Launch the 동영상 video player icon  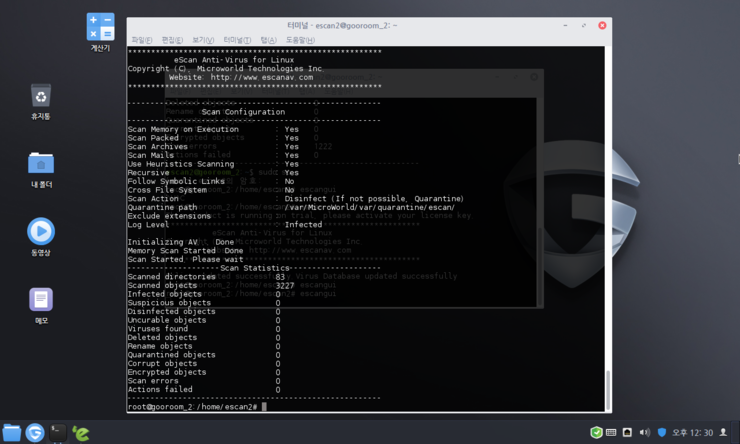tap(41, 237)
